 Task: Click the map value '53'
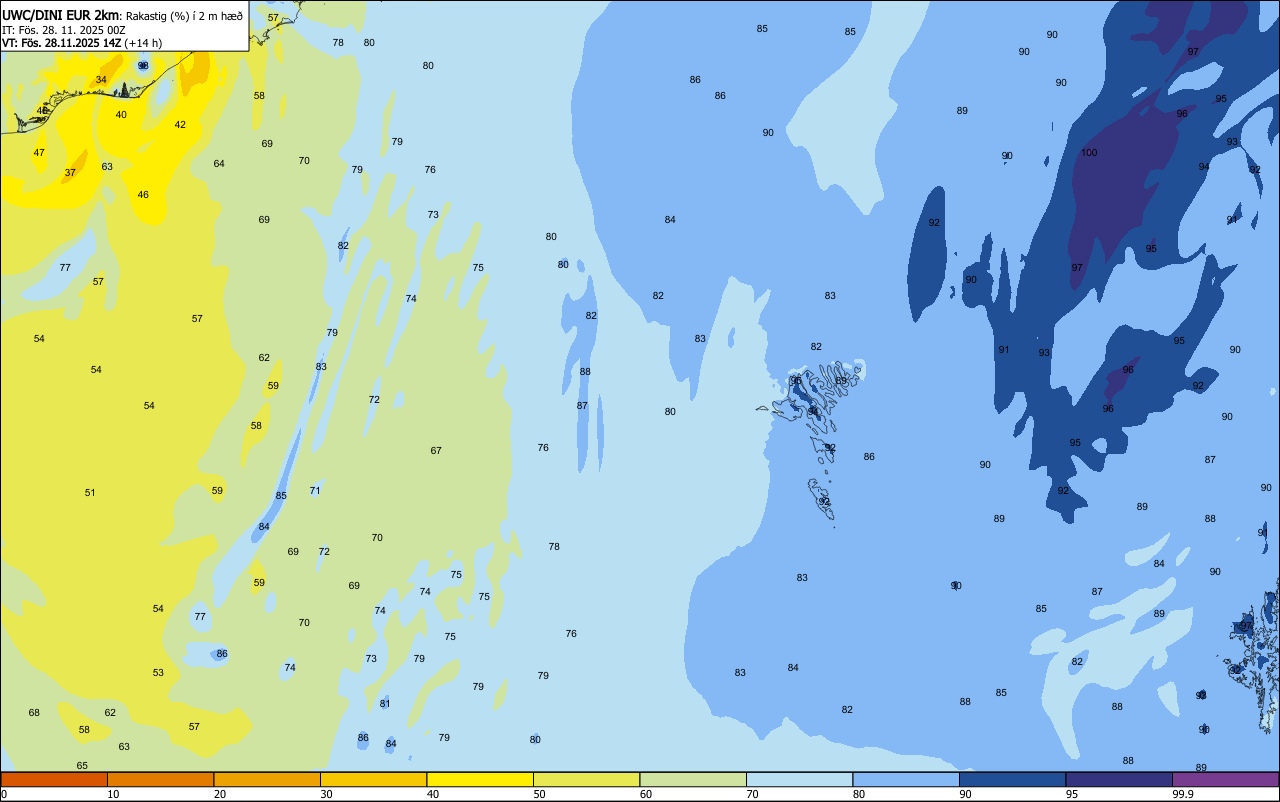(158, 673)
